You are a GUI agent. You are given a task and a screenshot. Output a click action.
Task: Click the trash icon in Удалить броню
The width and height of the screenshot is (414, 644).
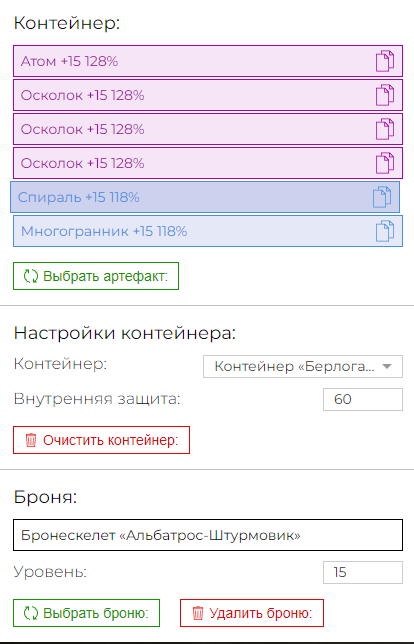pyautogui.click(x=198, y=613)
